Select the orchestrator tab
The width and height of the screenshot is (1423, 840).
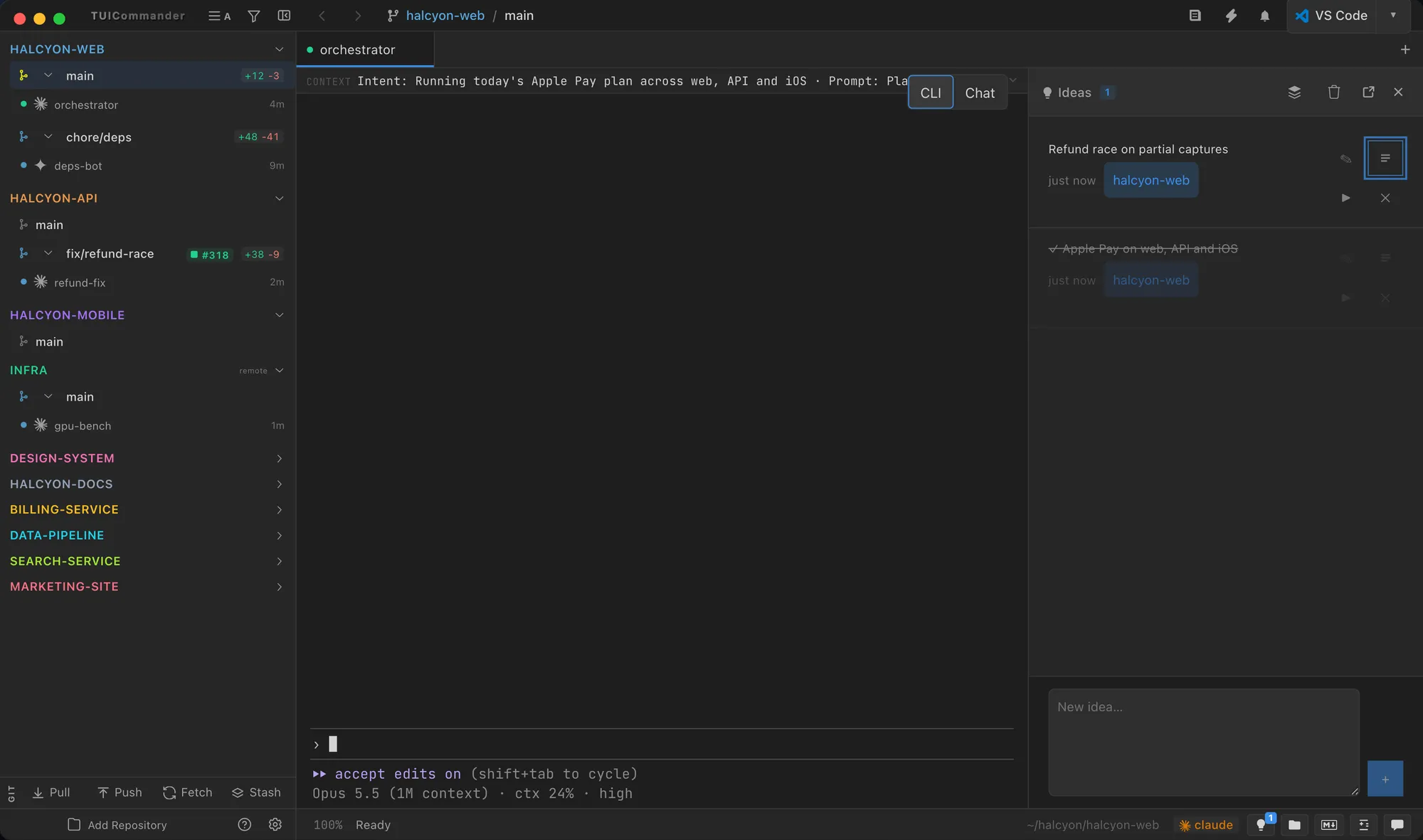coord(365,50)
